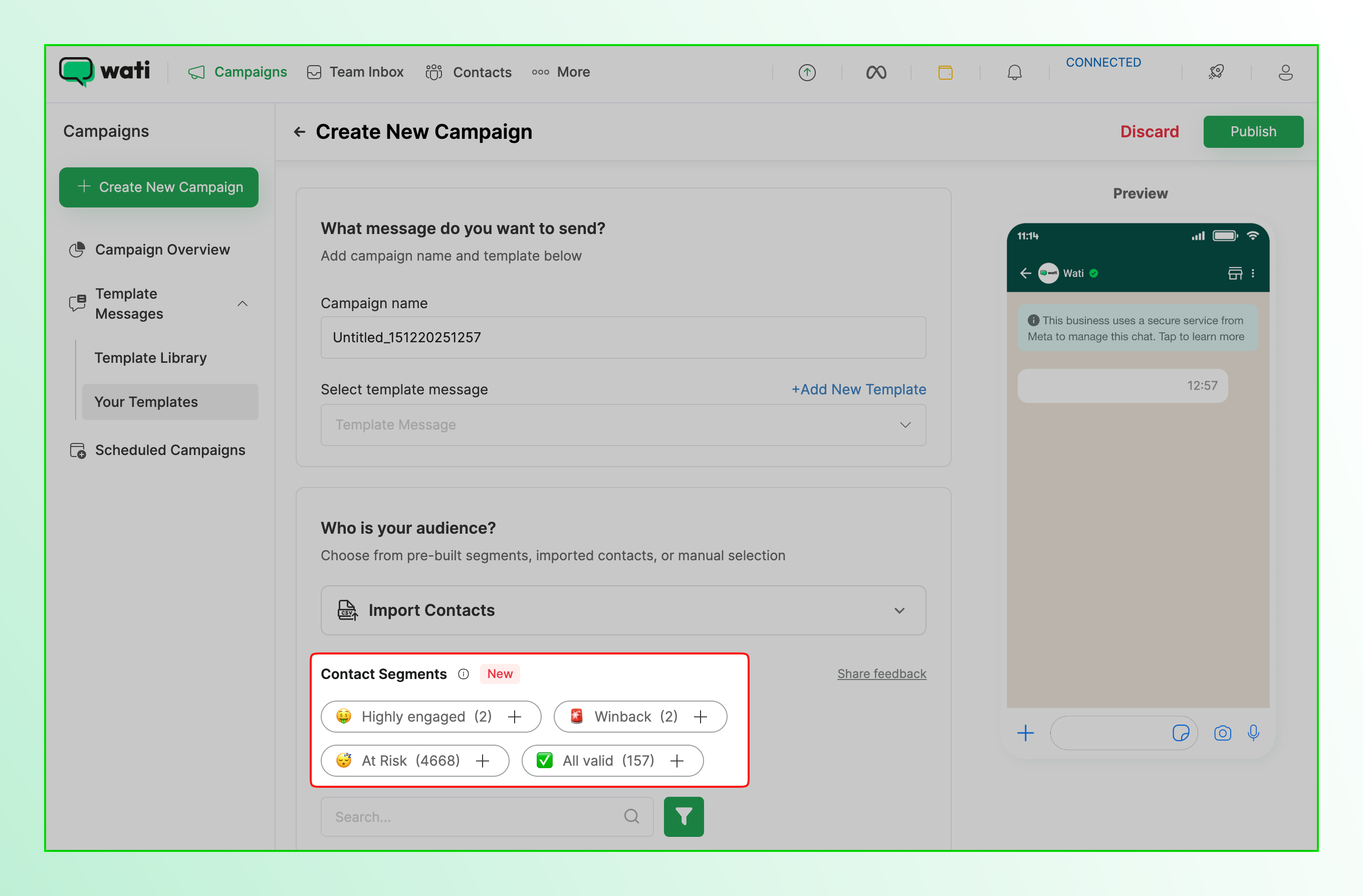Click the wati logo
Screen dimensions: 1363x896
tap(105, 72)
